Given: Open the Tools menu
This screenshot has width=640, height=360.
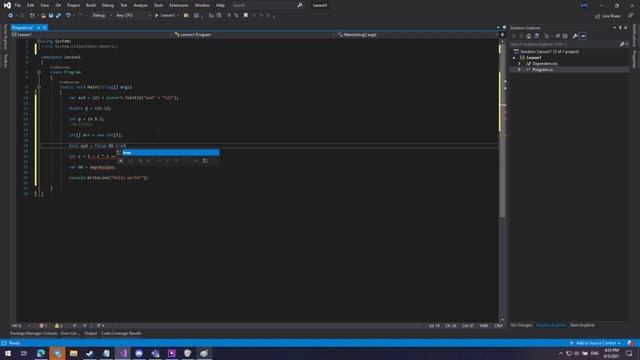Looking at the screenshot, I should click(158, 5).
